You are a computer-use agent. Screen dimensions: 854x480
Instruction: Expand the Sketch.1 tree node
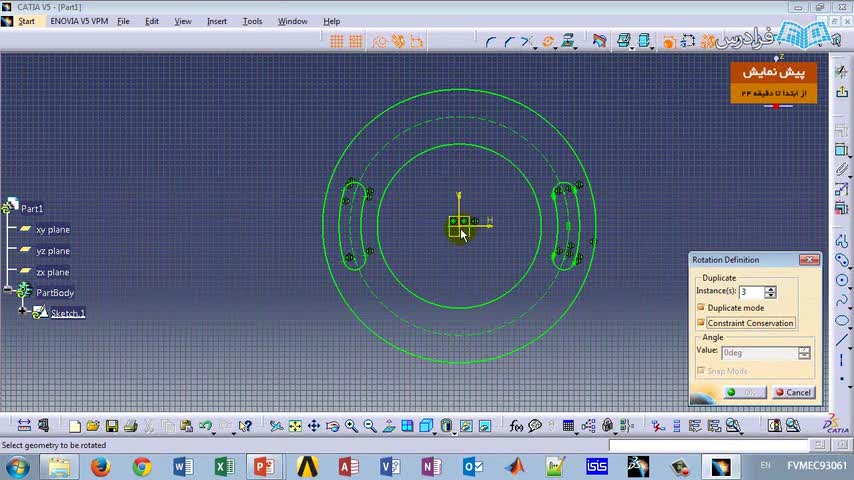[22, 311]
